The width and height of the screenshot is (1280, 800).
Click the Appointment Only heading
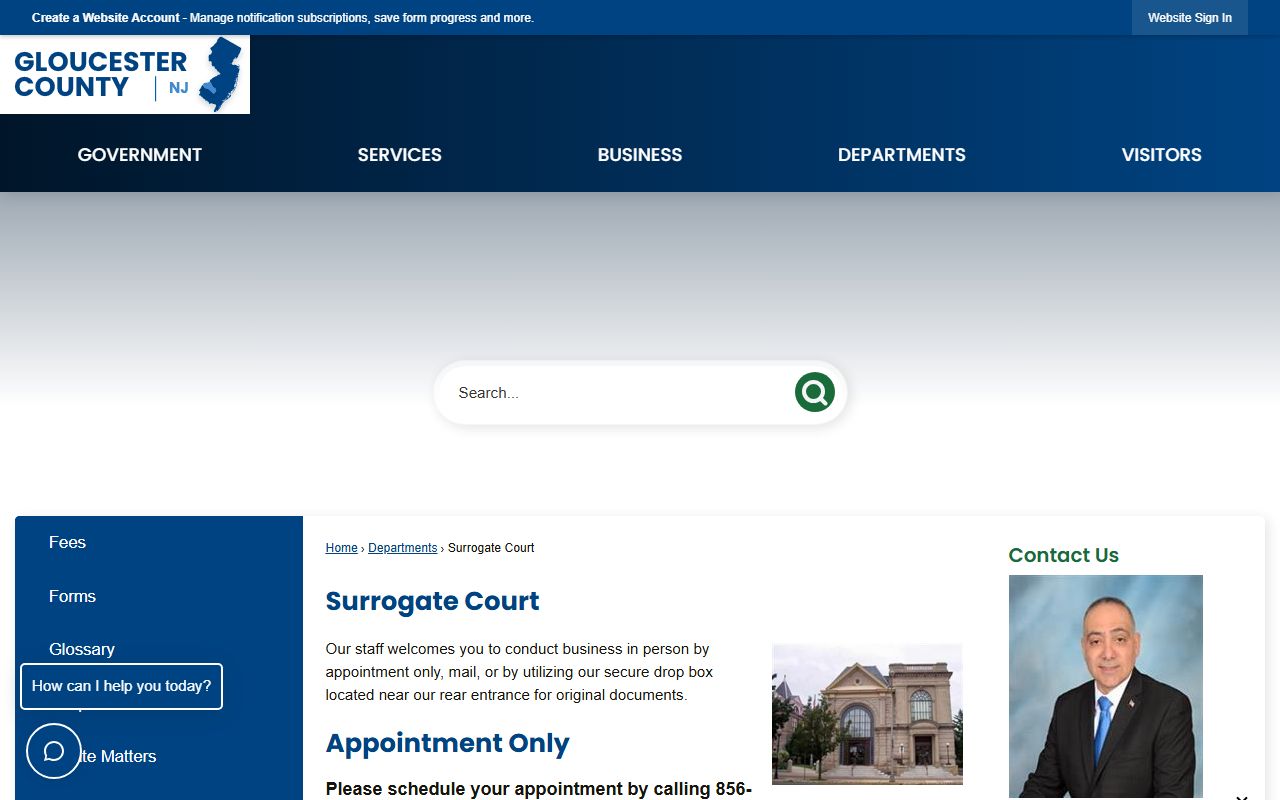pyautogui.click(x=447, y=743)
